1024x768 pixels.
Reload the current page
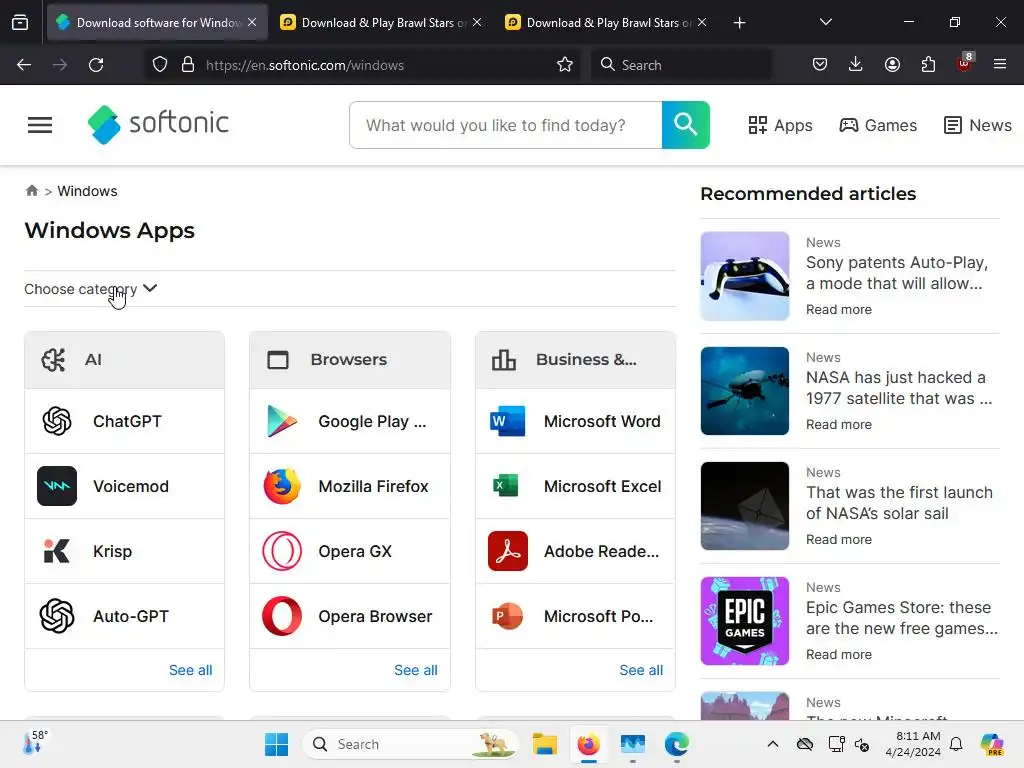click(x=96, y=65)
